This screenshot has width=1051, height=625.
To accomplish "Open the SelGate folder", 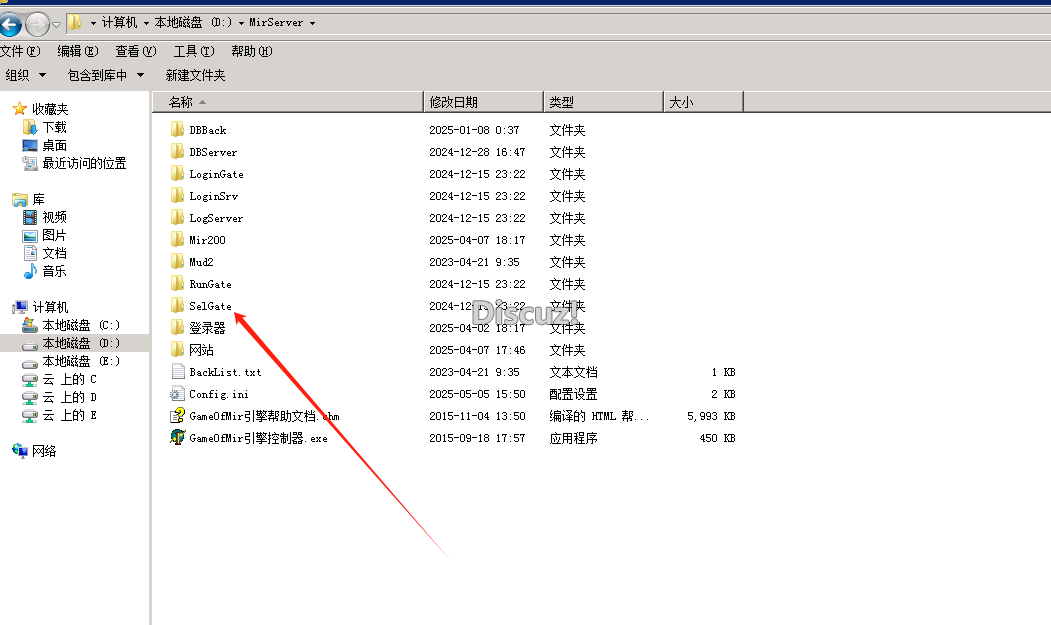I will click(207, 305).
